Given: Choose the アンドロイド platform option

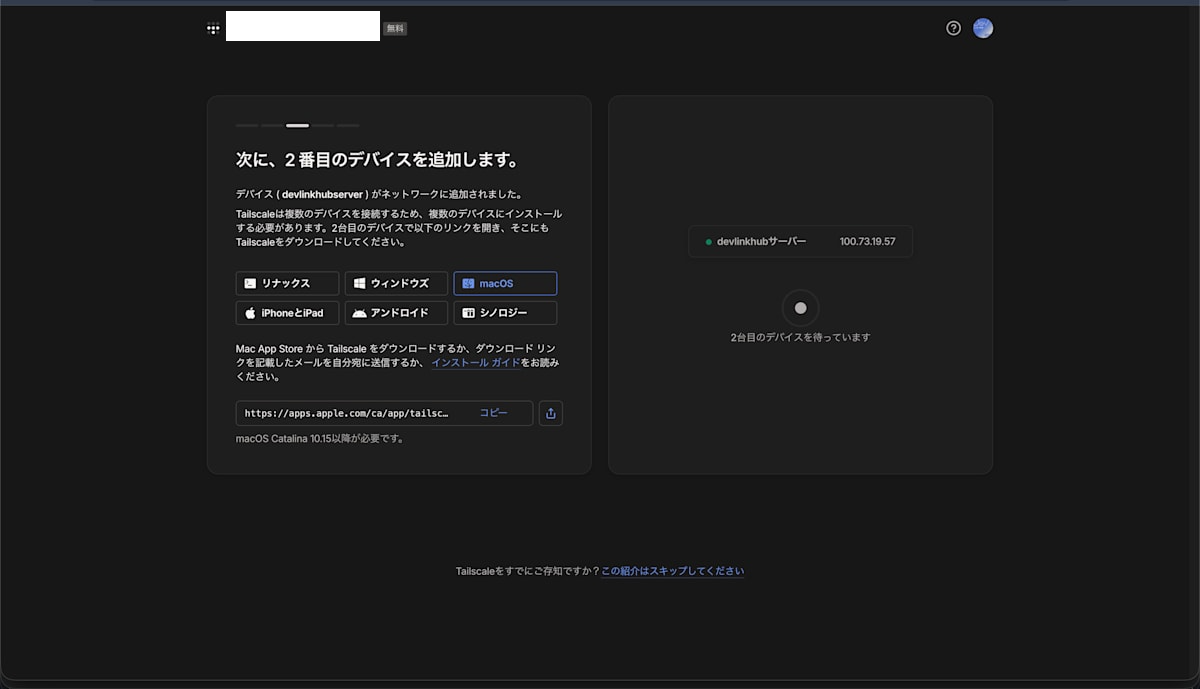Looking at the screenshot, I should pyautogui.click(x=397, y=312).
